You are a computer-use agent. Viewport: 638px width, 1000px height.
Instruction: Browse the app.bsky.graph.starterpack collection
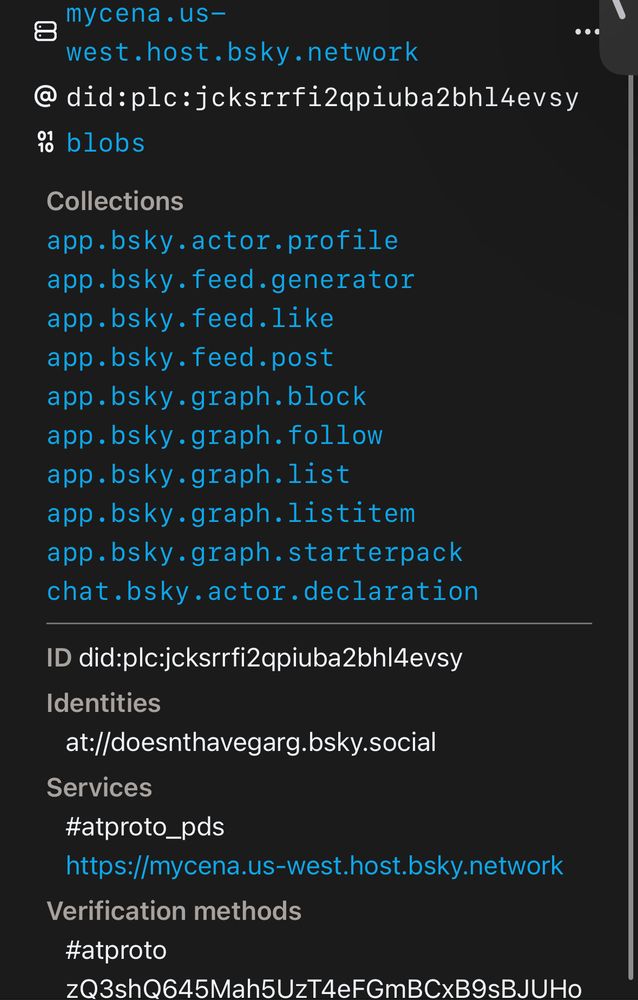(254, 553)
